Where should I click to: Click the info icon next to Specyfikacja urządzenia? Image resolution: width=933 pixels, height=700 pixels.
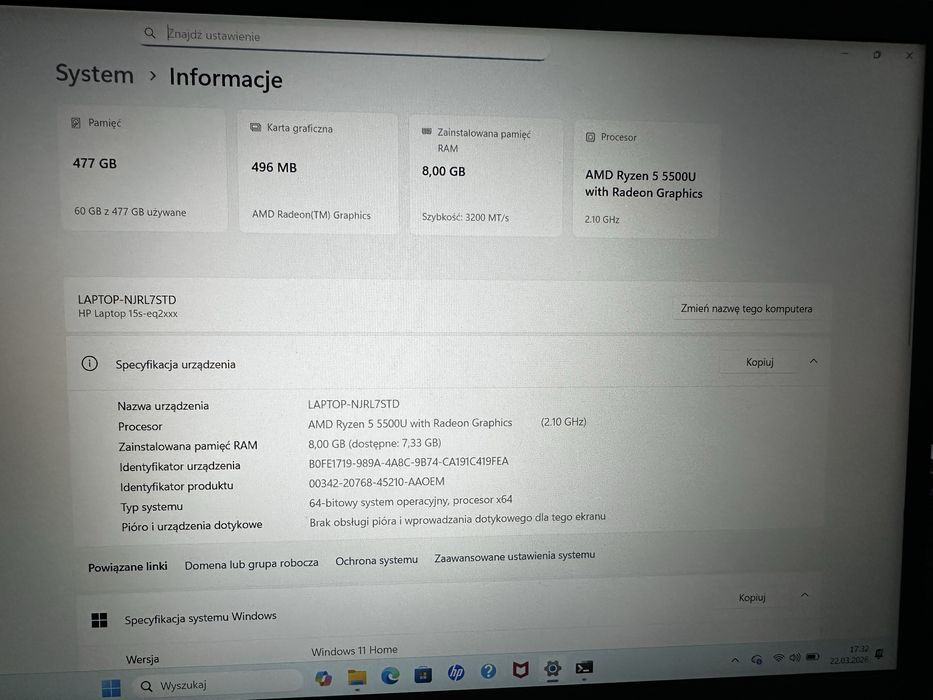pos(89,363)
